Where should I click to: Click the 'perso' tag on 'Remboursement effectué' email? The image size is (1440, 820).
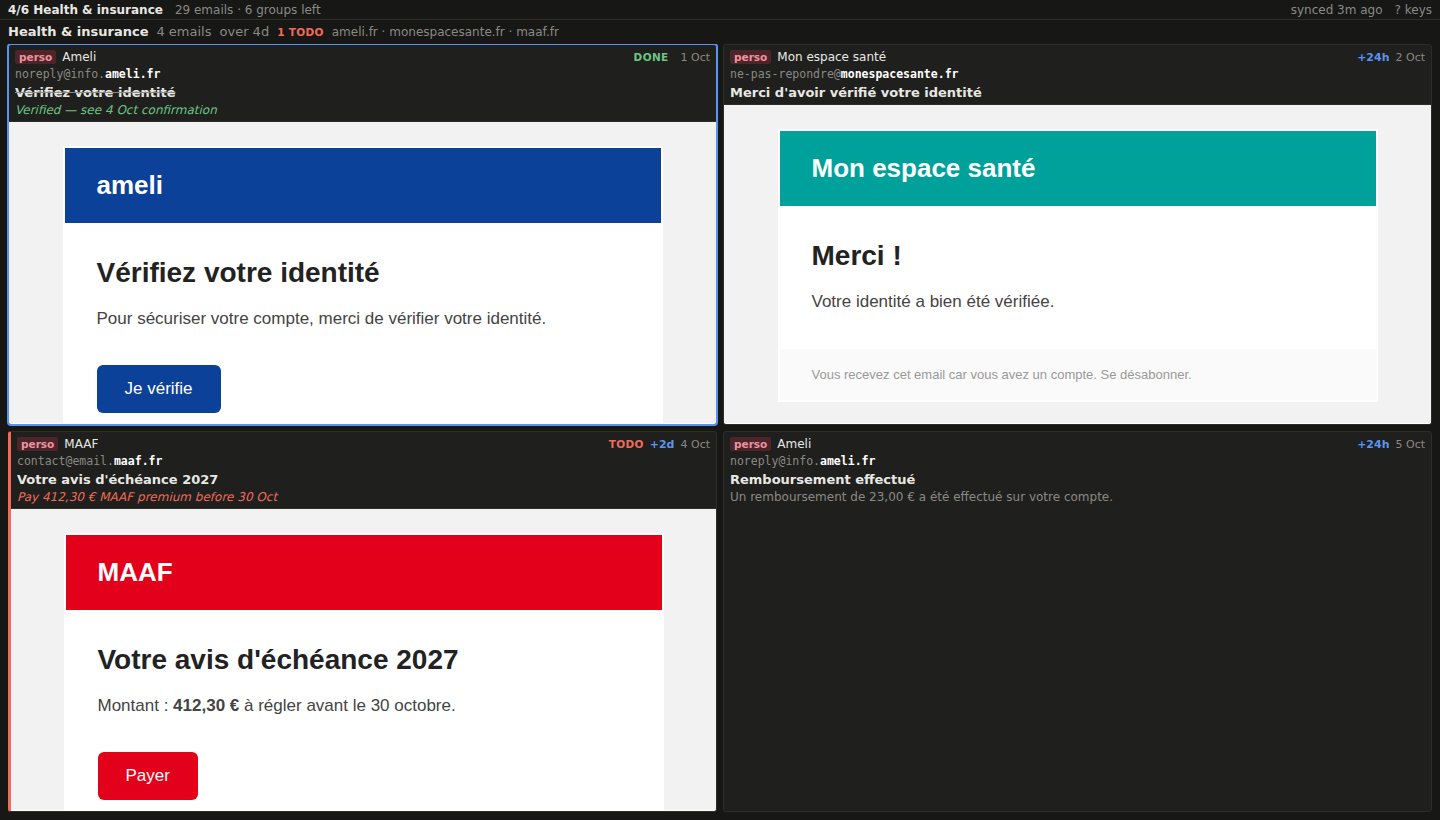tap(751, 444)
